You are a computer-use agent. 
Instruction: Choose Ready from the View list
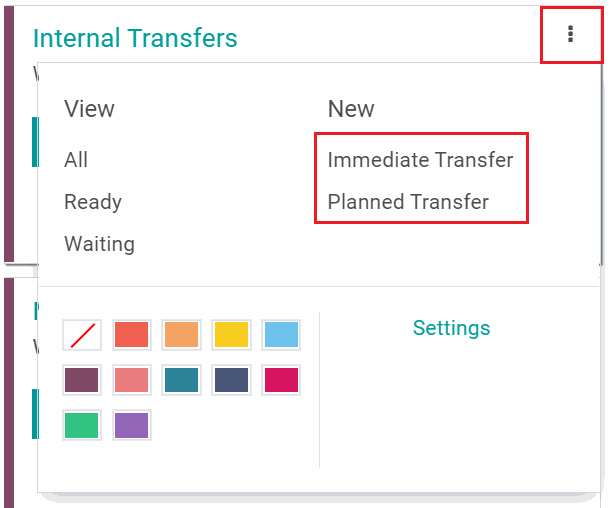pyautogui.click(x=93, y=202)
